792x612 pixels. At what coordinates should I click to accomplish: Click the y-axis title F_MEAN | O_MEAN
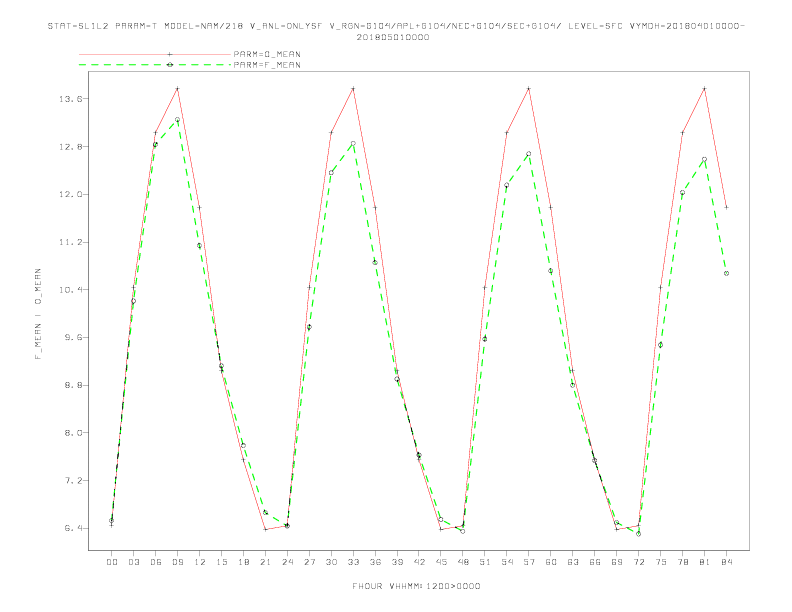[x=38, y=314]
